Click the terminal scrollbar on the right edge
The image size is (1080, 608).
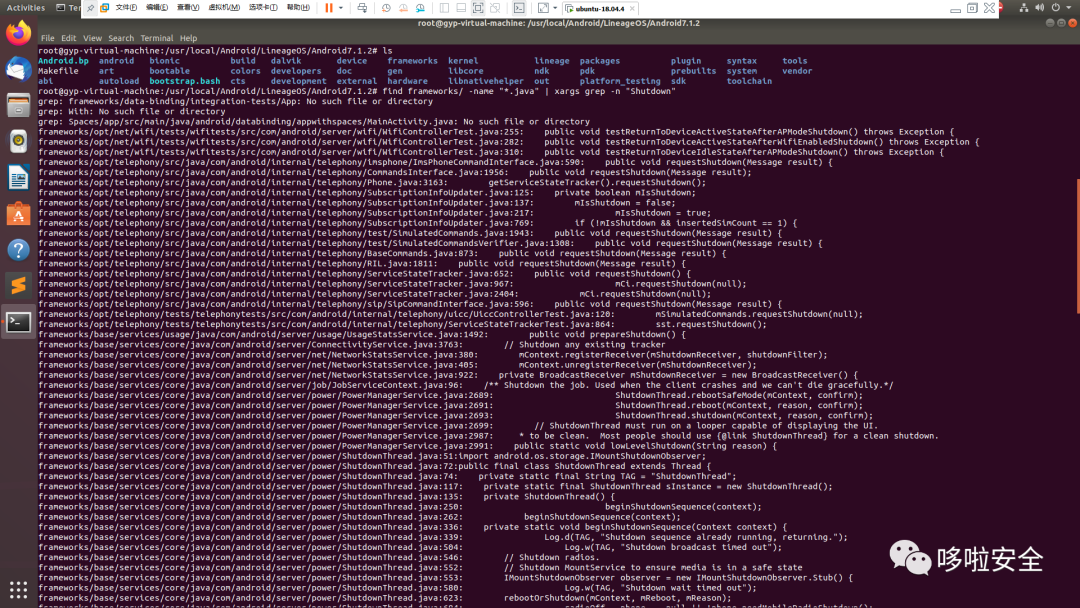[1077, 246]
